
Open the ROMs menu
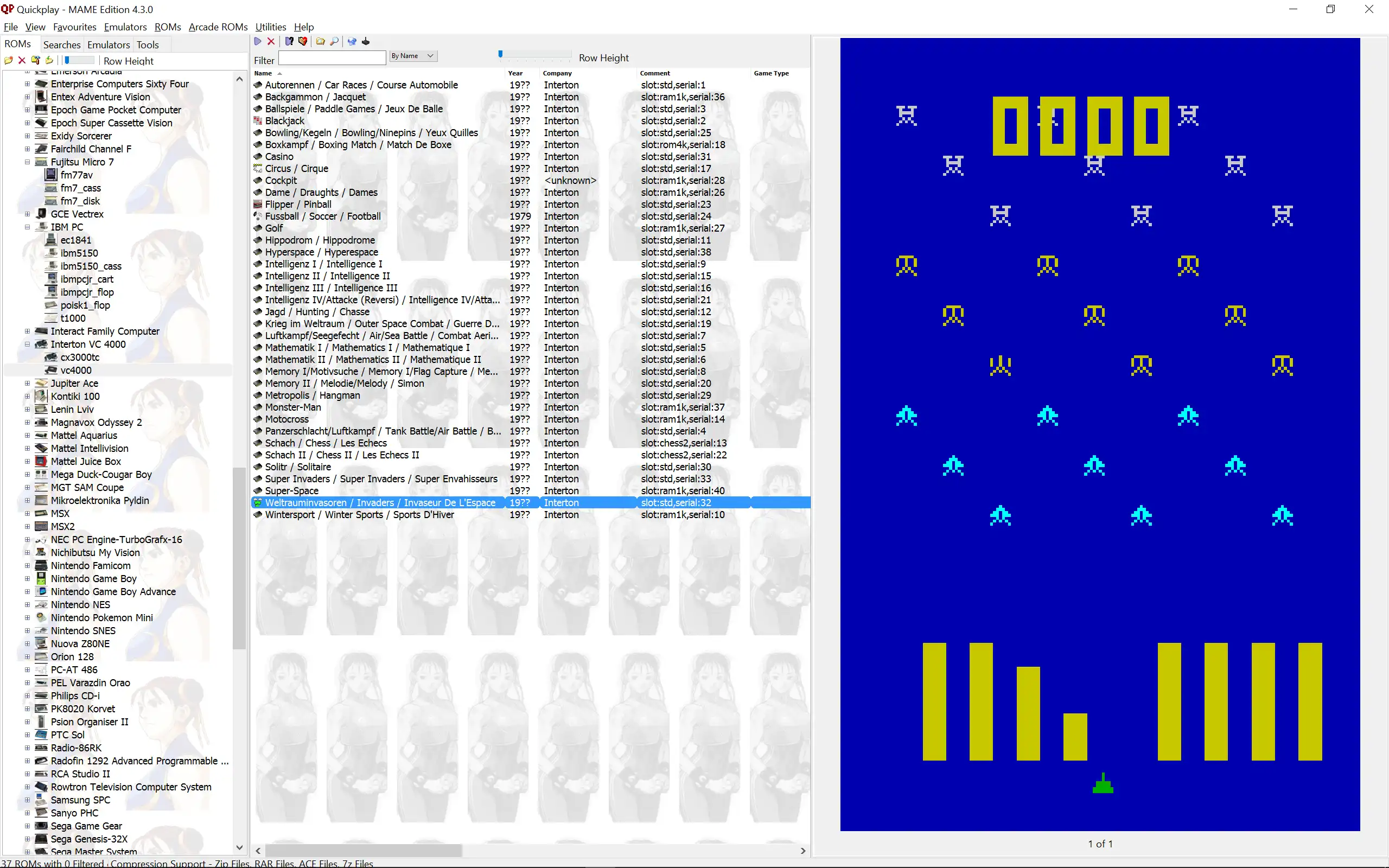[x=165, y=27]
